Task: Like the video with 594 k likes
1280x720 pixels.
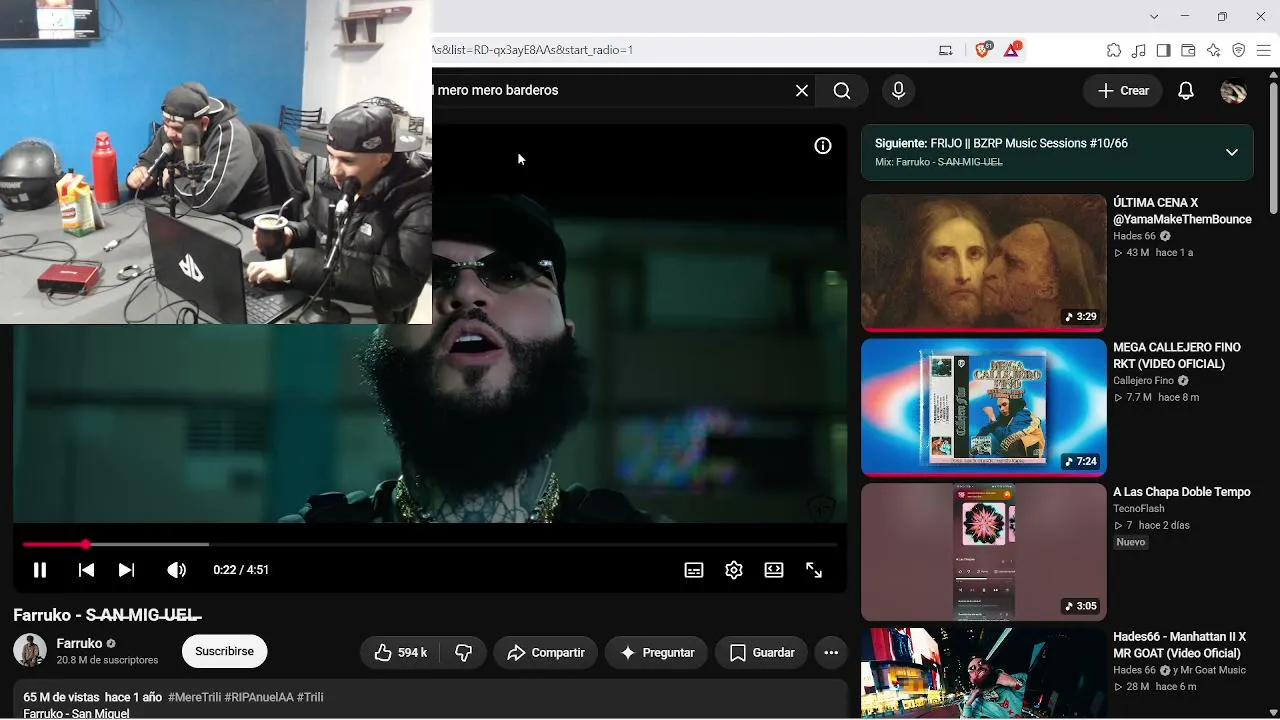Action: pyautogui.click(x=401, y=653)
